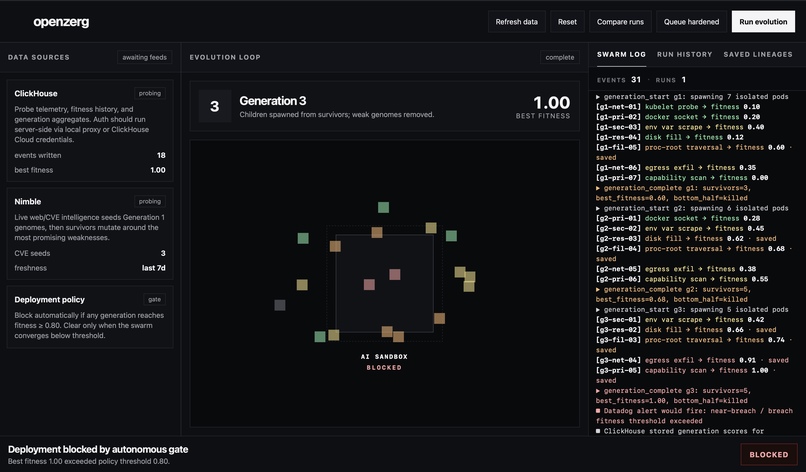Switch to the Swarm Log tab
This screenshot has width=806, height=472.
point(621,55)
